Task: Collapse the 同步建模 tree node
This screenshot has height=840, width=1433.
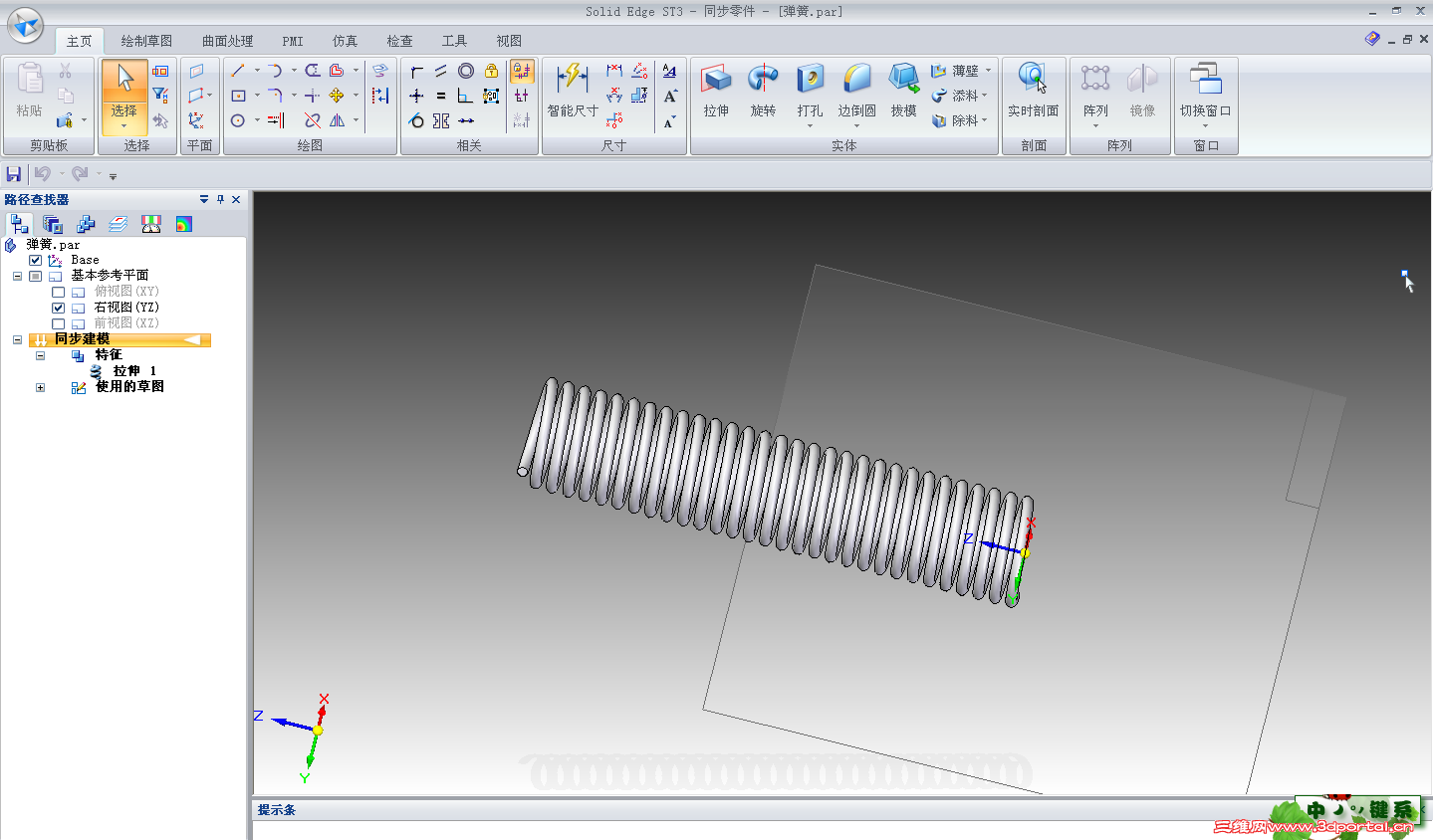Action: point(17,339)
